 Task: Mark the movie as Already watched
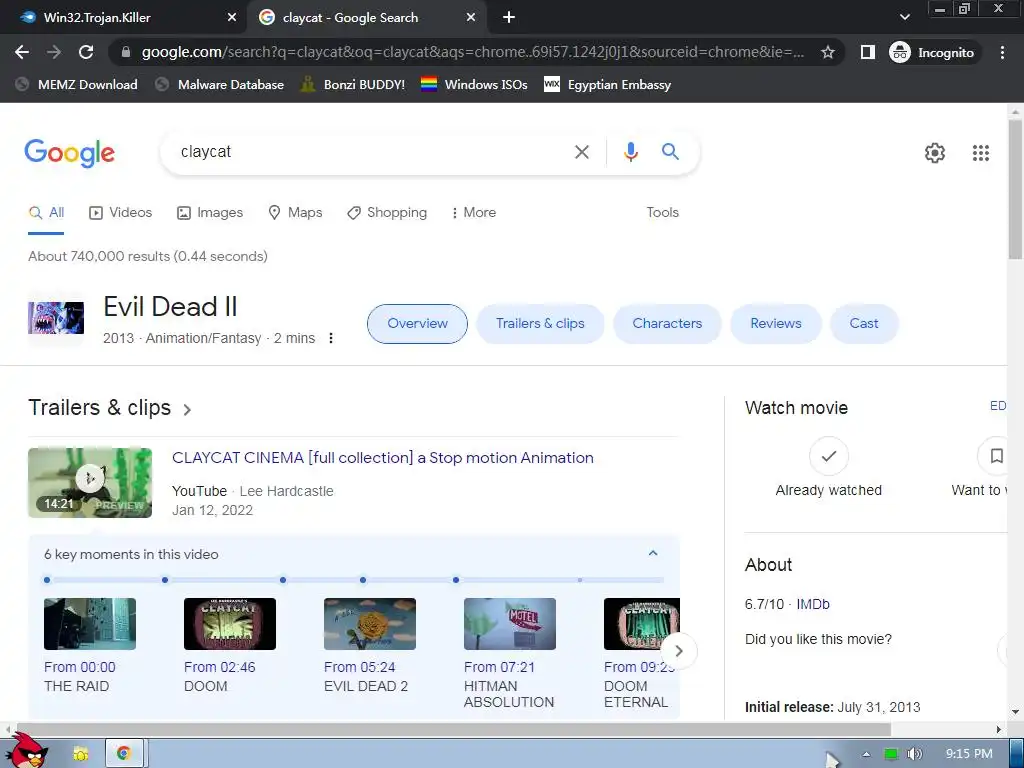pos(829,456)
